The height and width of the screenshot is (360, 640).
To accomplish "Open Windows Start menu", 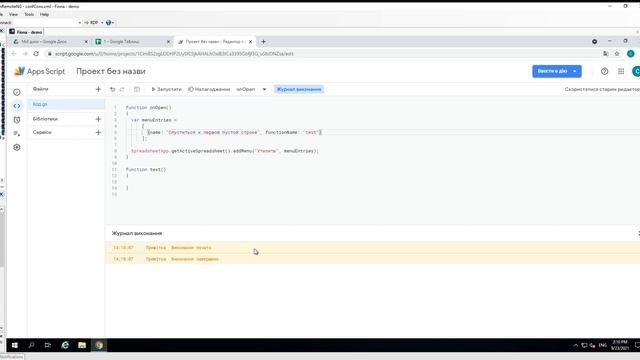I will point(15,345).
